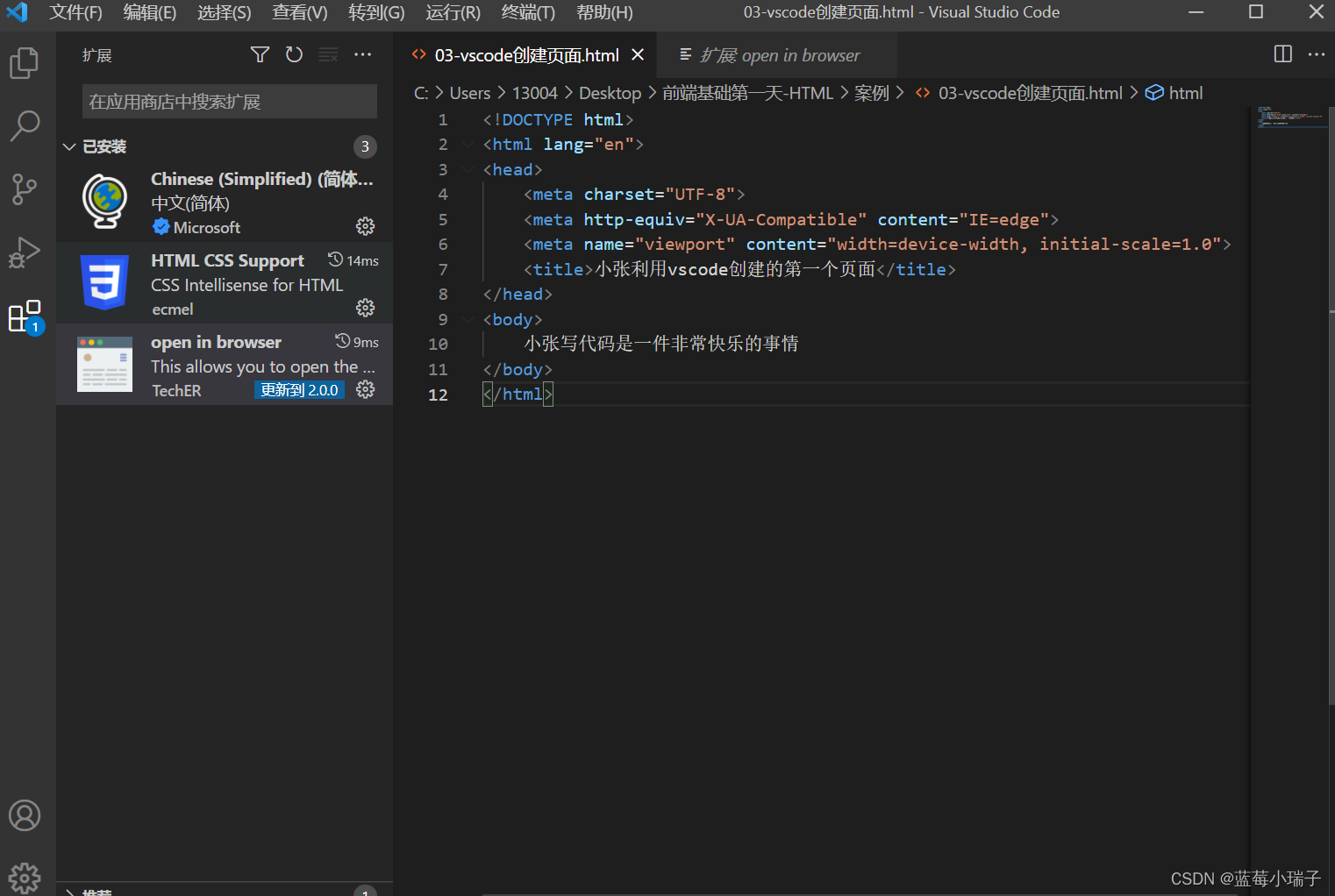
Task: Clear extensions search results icon
Action: pyautogui.click(x=329, y=55)
